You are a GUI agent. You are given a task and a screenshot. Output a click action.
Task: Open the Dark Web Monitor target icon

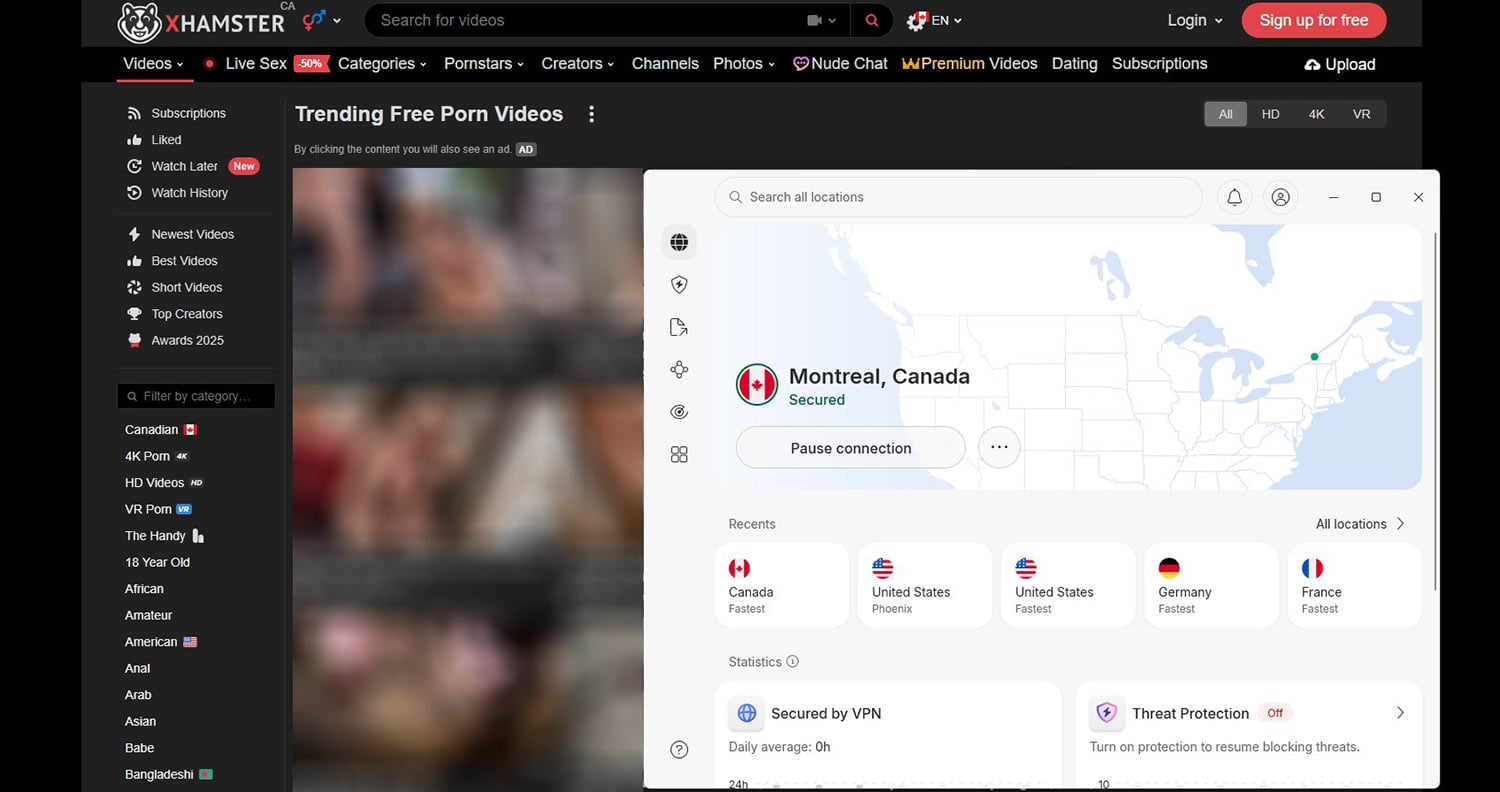pos(679,412)
